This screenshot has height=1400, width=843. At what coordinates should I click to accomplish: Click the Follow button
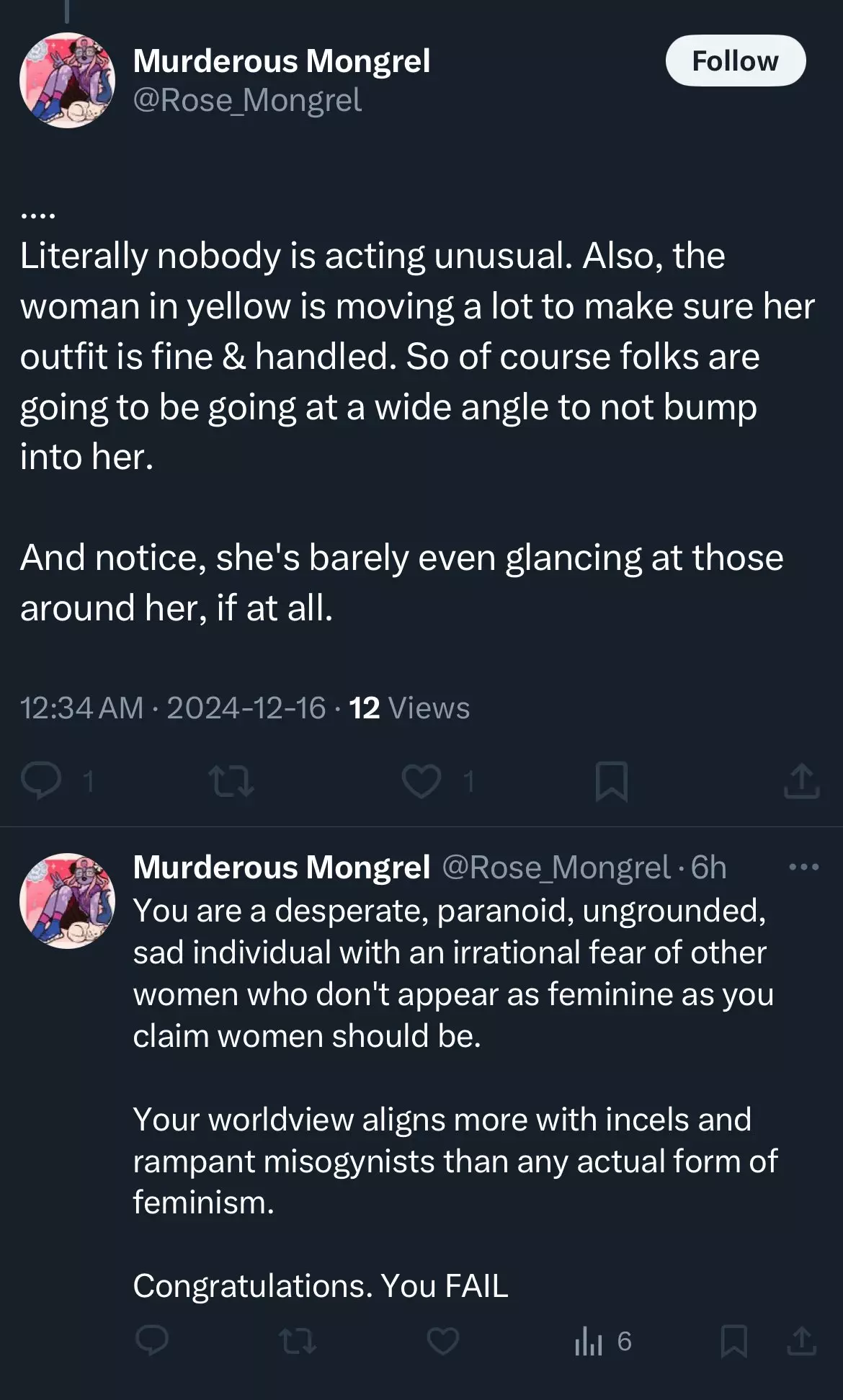735,61
